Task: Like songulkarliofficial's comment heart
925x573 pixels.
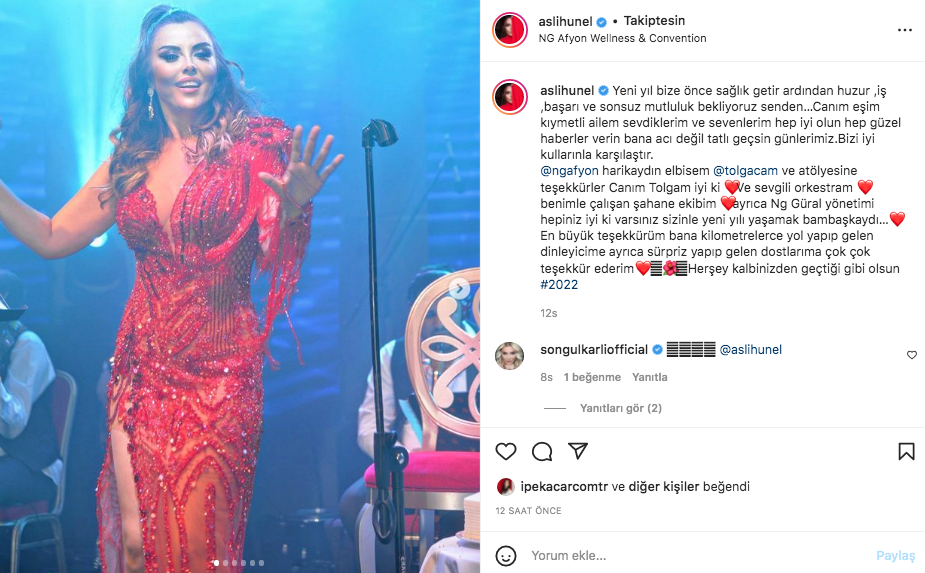Action: point(911,355)
